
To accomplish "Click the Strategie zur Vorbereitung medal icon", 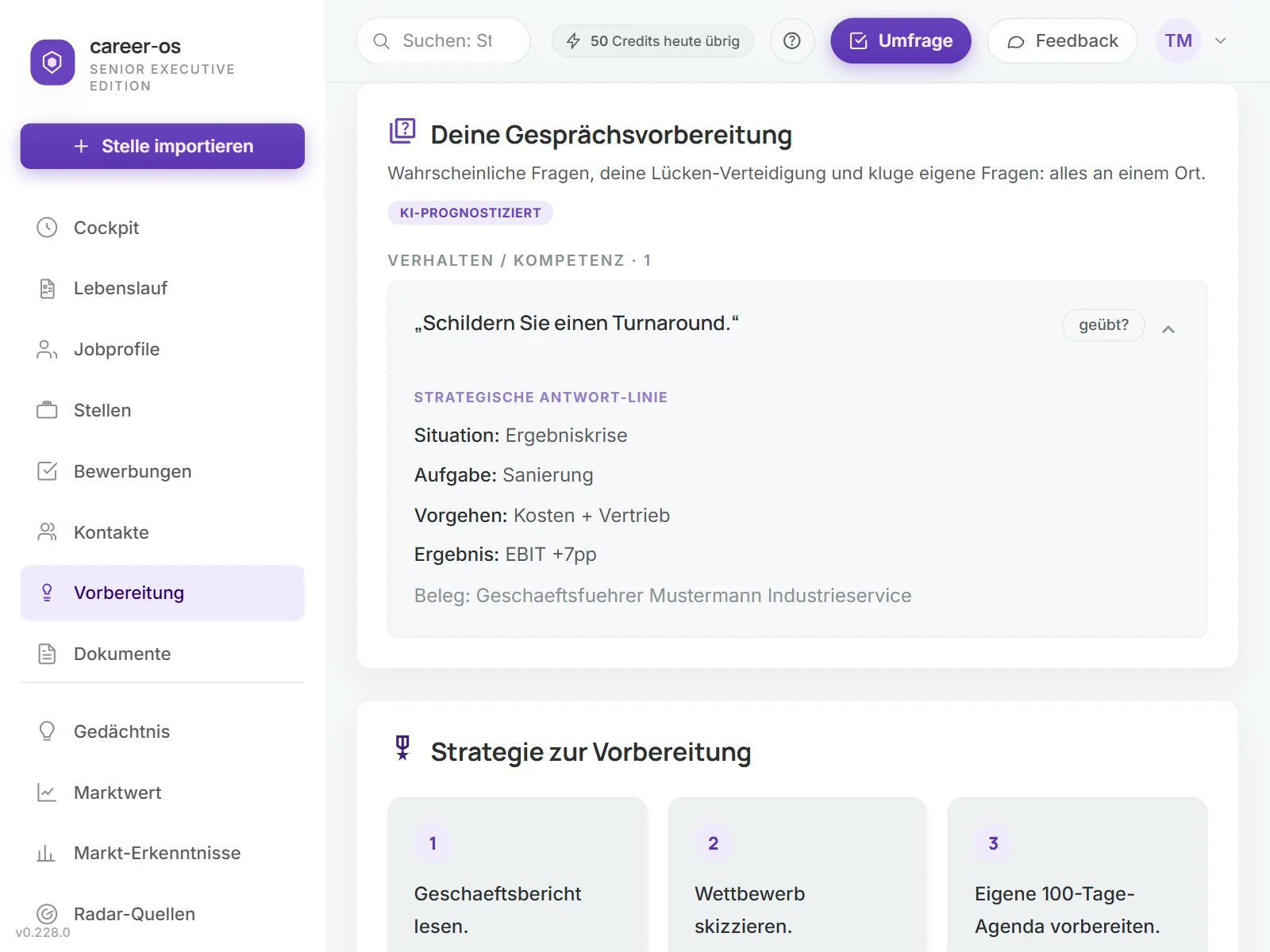I will click(x=402, y=748).
